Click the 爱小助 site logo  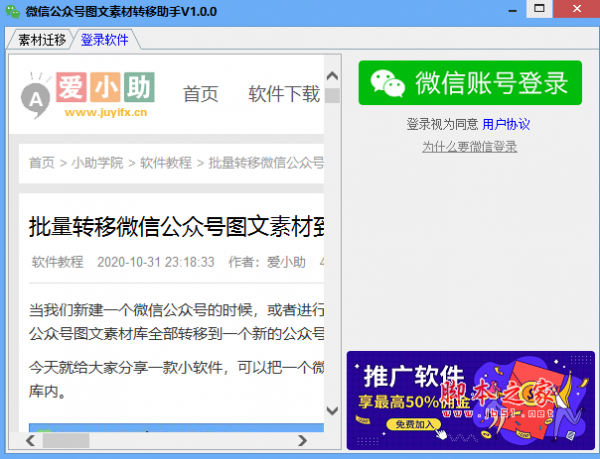(88, 95)
